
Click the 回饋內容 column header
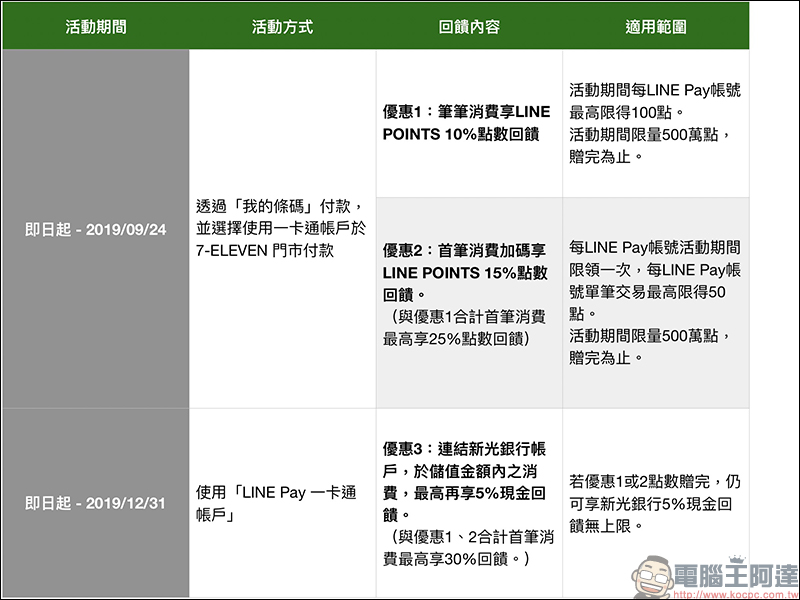pos(469,27)
